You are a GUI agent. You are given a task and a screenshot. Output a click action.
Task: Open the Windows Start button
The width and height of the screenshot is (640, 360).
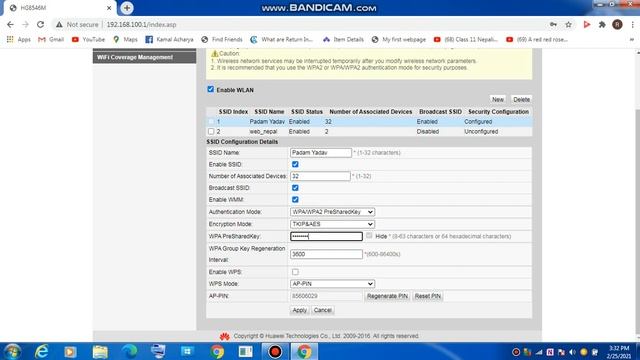(12, 351)
